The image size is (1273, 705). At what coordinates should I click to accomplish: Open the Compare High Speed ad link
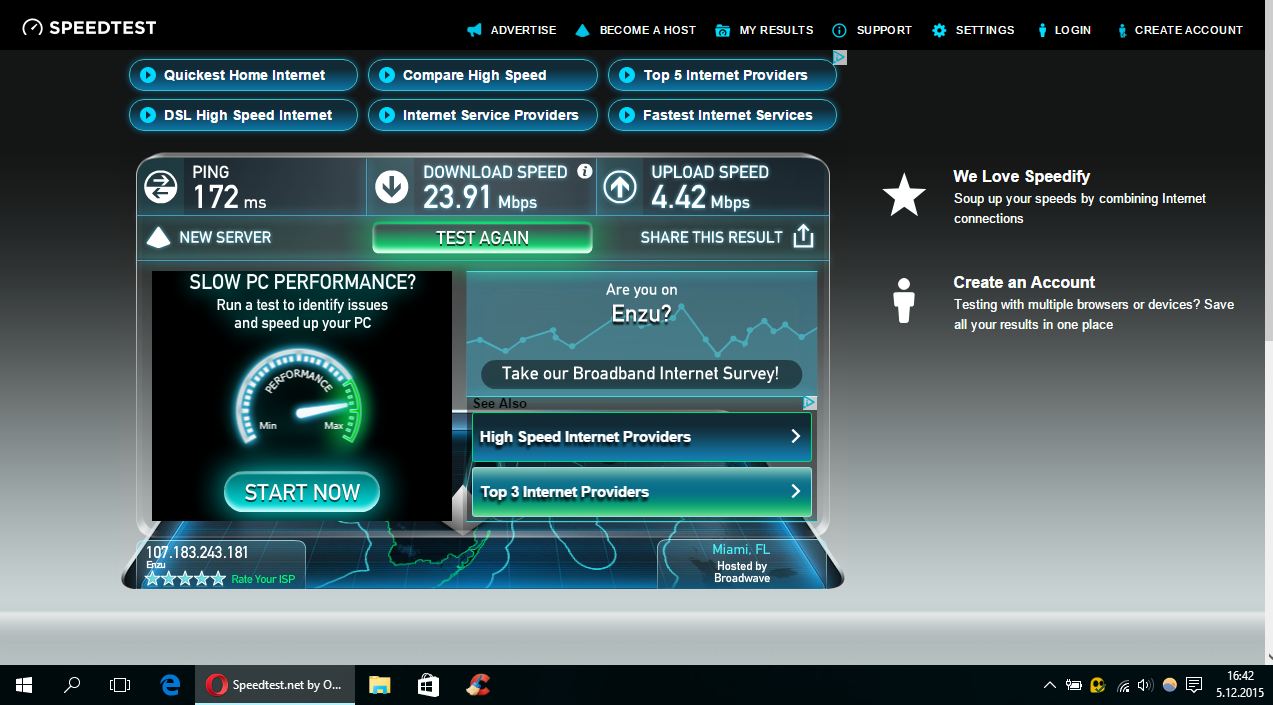point(482,75)
